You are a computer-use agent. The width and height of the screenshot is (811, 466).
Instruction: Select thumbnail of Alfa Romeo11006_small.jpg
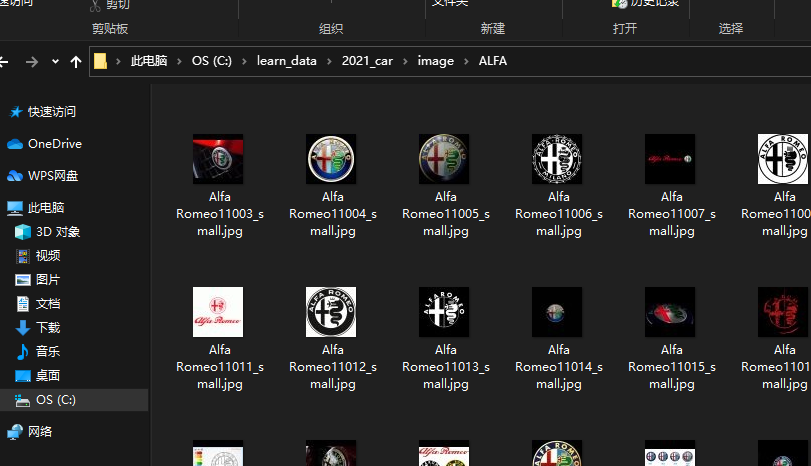coord(557,159)
